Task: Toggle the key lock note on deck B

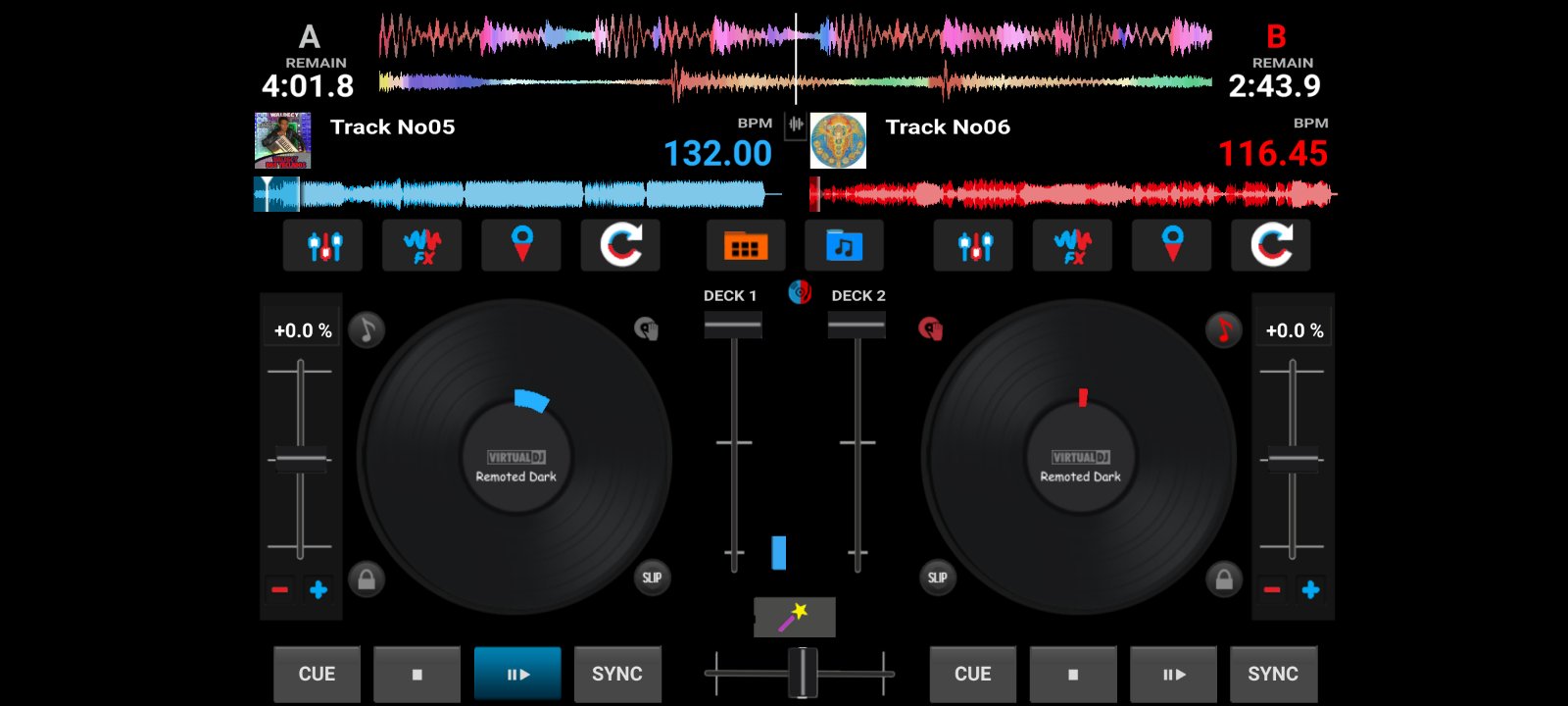Action: click(1223, 329)
